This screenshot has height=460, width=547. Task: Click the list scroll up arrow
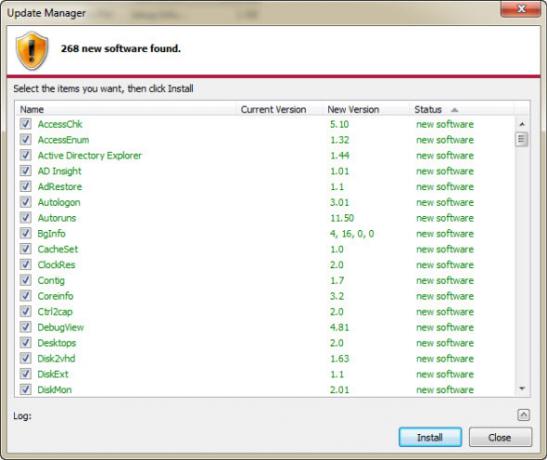(522, 124)
